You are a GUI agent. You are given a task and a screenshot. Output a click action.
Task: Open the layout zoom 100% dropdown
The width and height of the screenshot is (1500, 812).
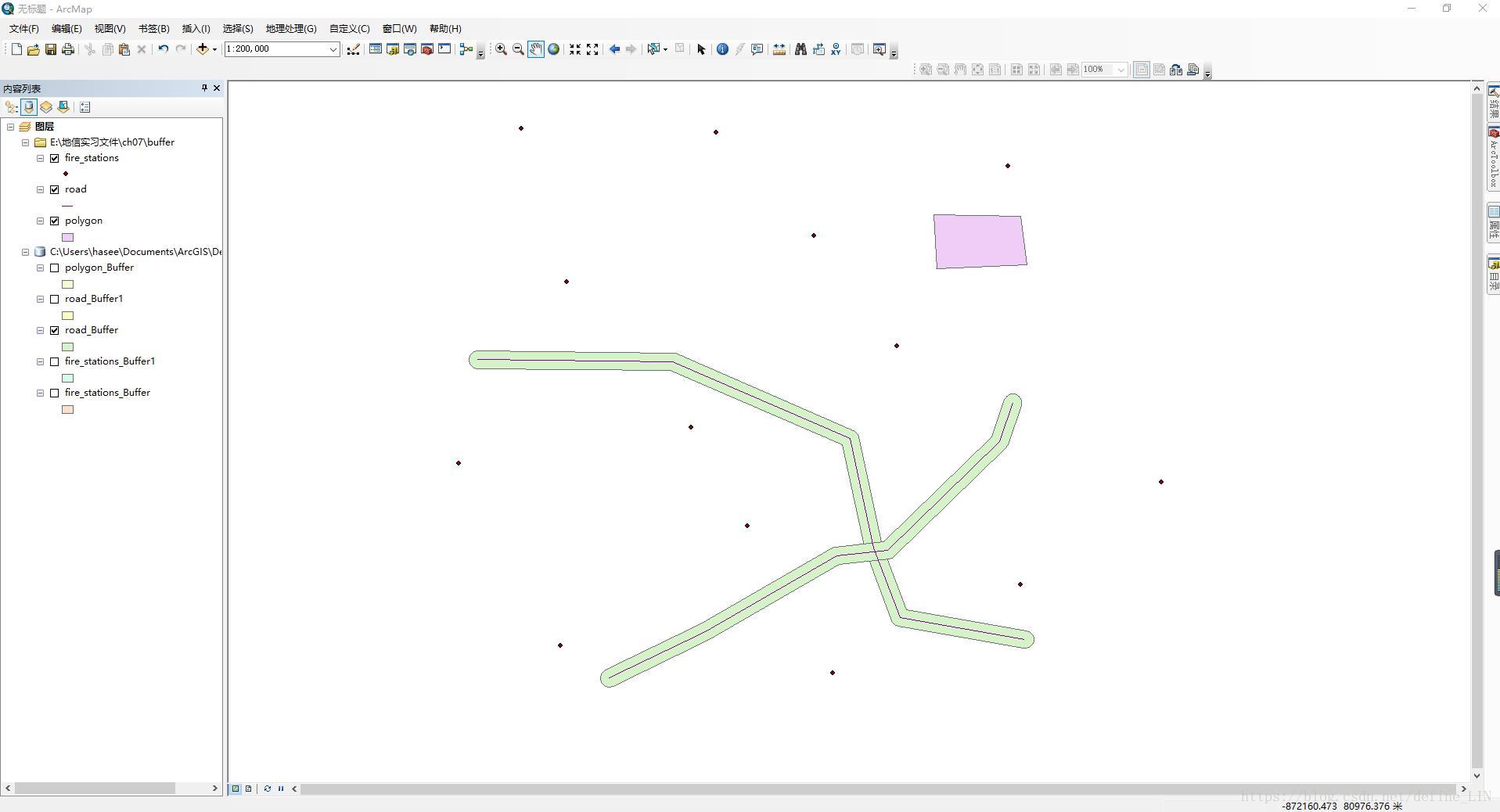click(1121, 70)
